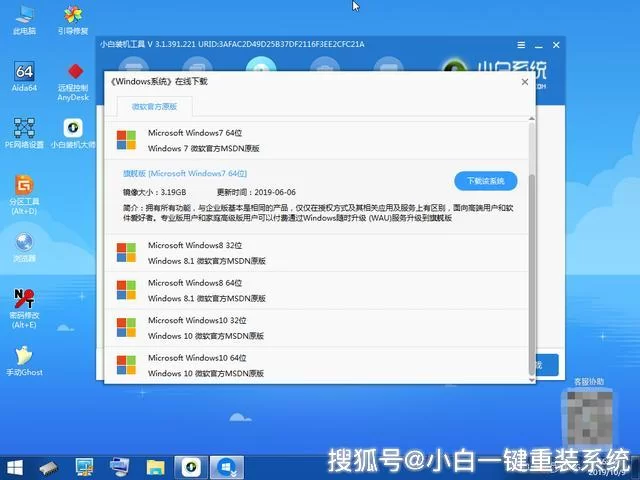Open the 此电脑 desktop icon
Viewport: 640px width, 480px height.
(x=24, y=17)
